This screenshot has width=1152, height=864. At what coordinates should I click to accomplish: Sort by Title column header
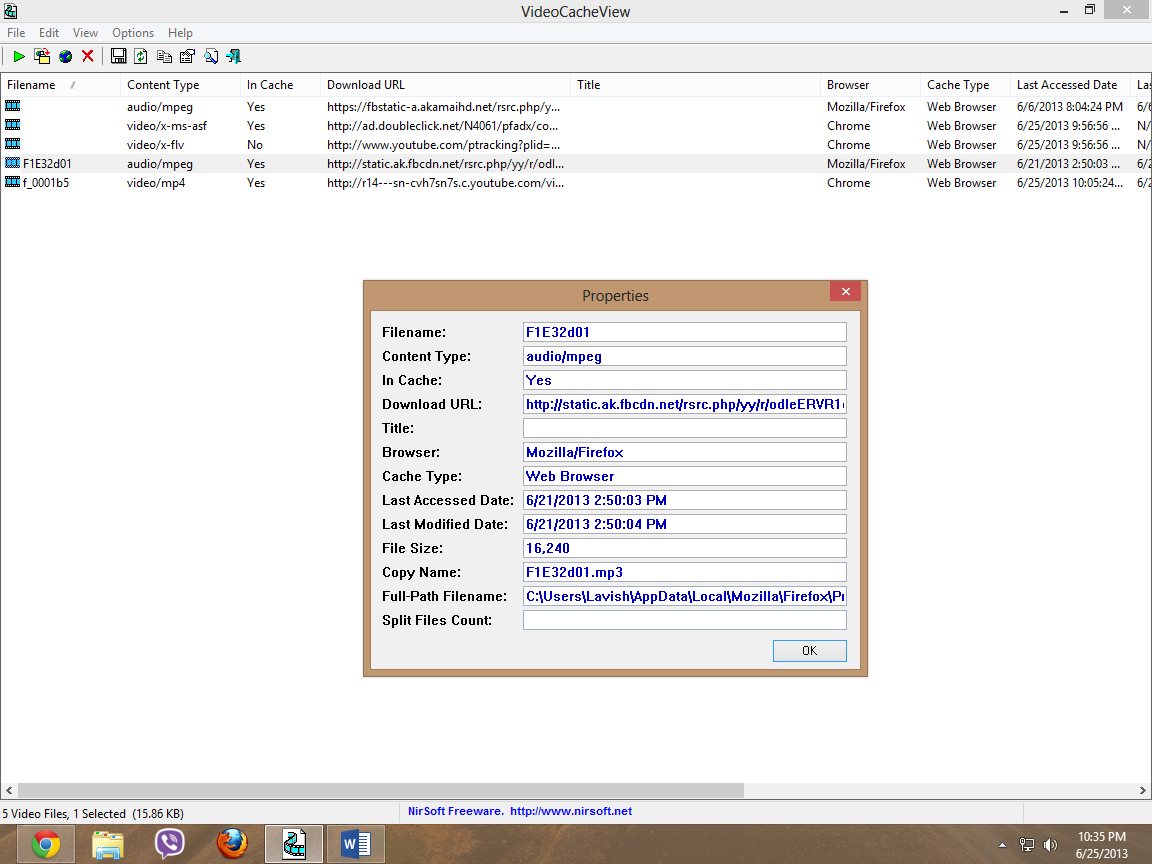click(x=695, y=84)
